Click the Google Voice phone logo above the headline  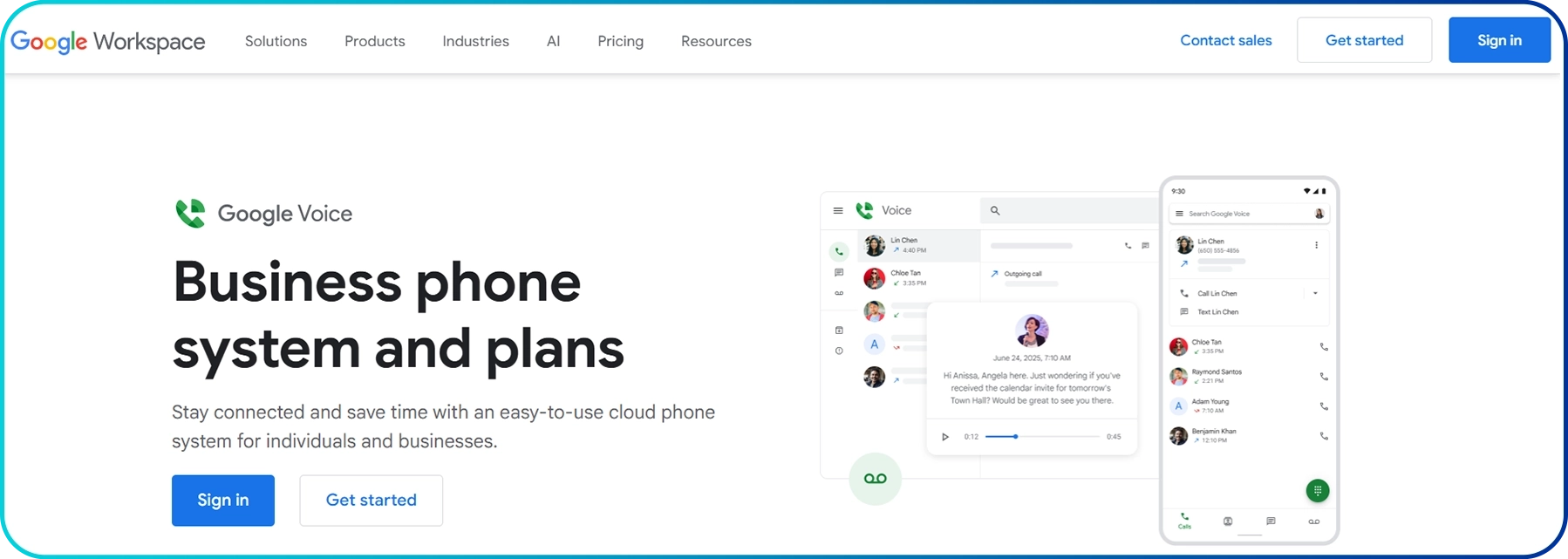tap(190, 213)
